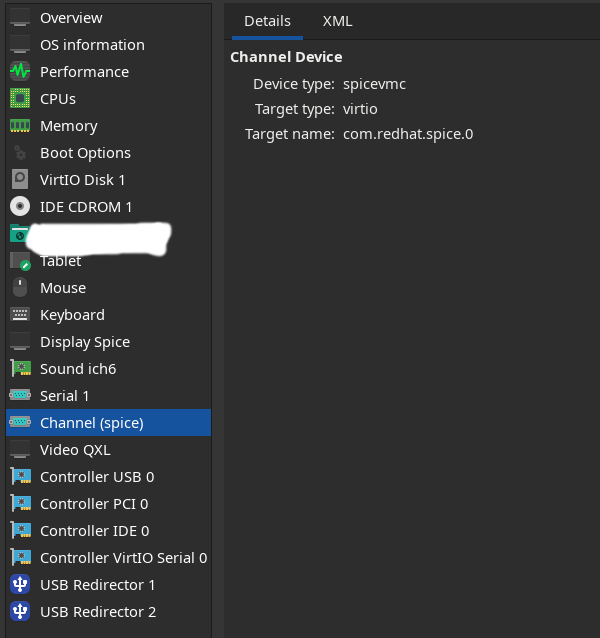Click the Performance graph icon
The image size is (600, 638).
20,72
